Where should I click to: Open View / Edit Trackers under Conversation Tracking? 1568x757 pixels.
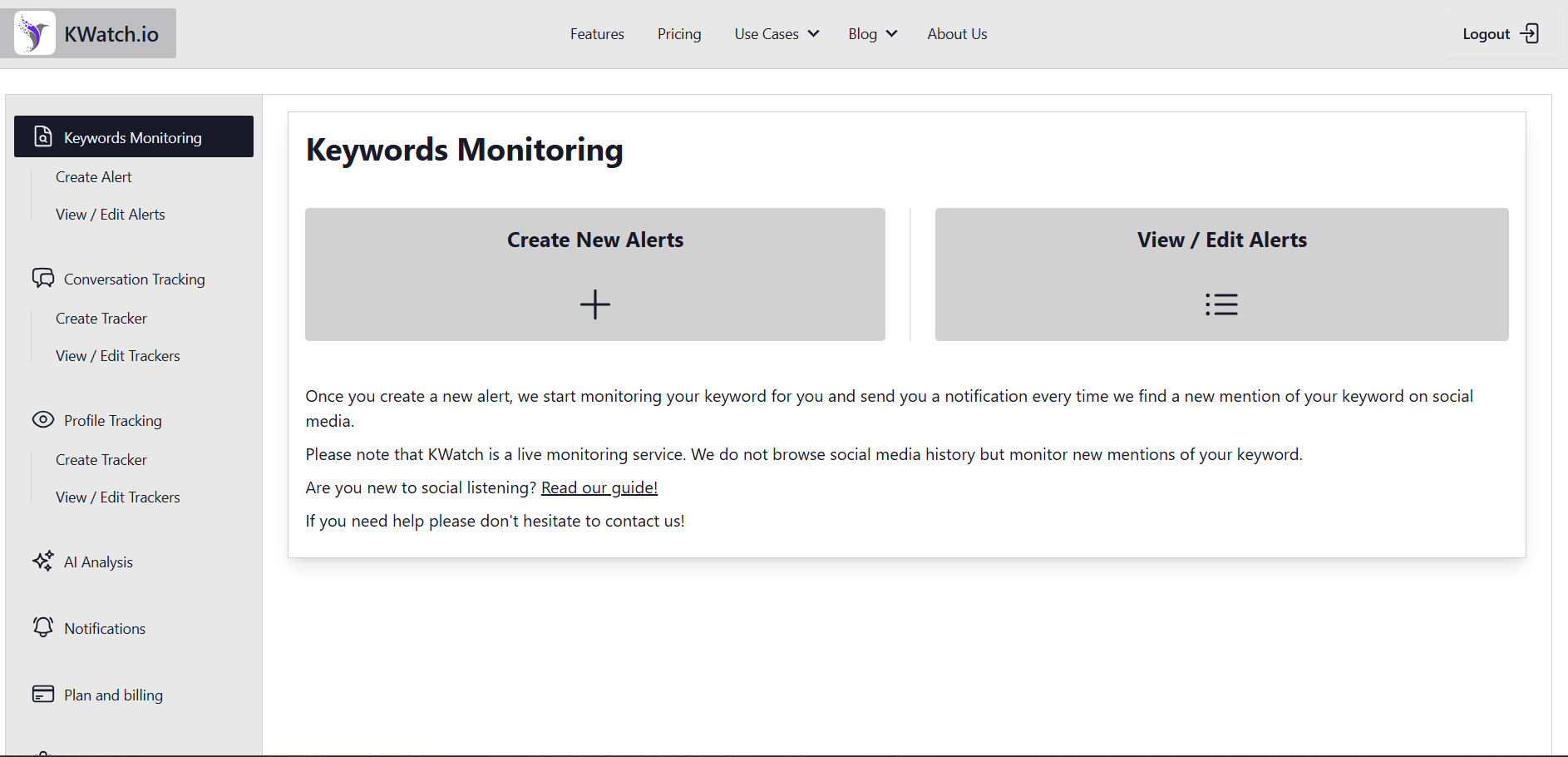pos(118,355)
